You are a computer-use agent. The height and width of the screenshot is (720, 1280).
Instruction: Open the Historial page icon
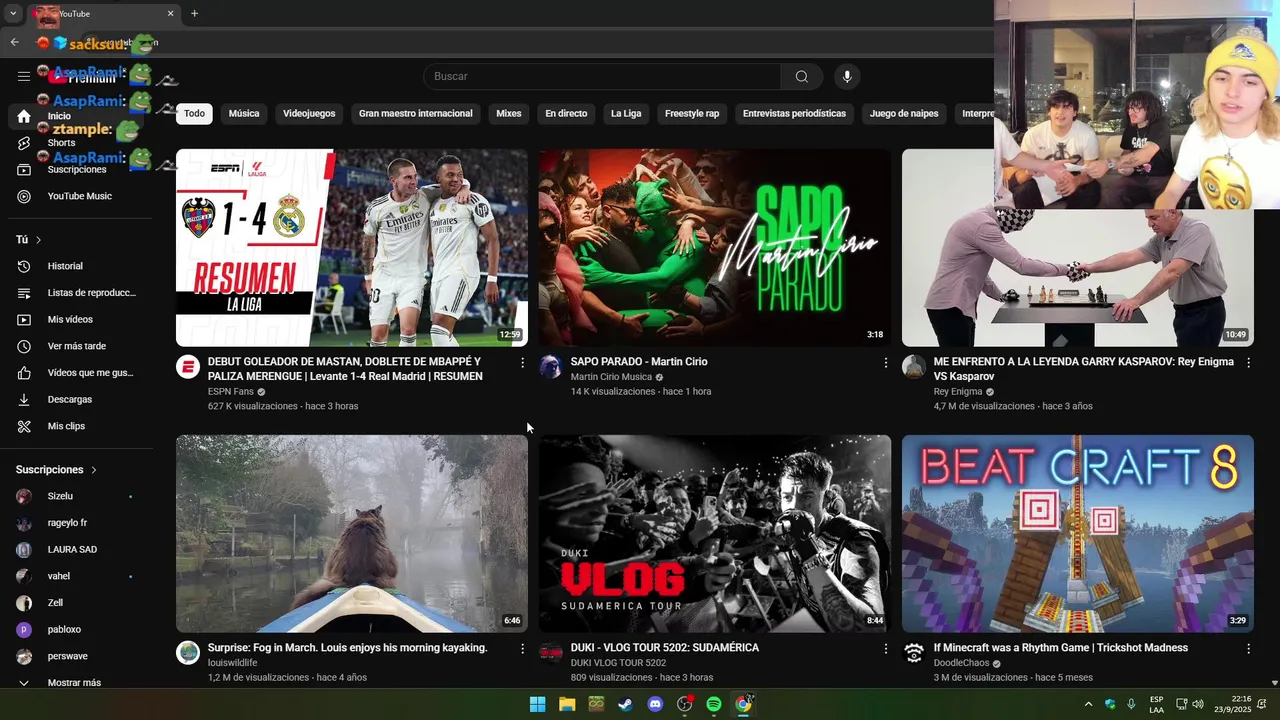coord(24,266)
